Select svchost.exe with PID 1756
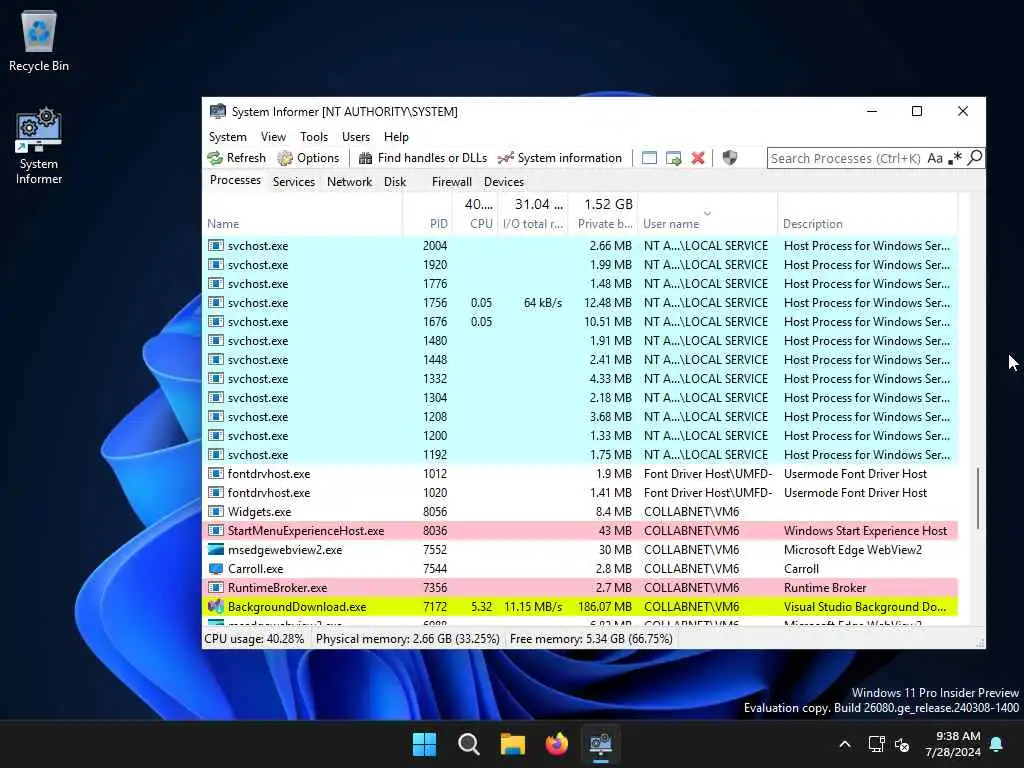Image resolution: width=1024 pixels, height=768 pixels. (580, 303)
